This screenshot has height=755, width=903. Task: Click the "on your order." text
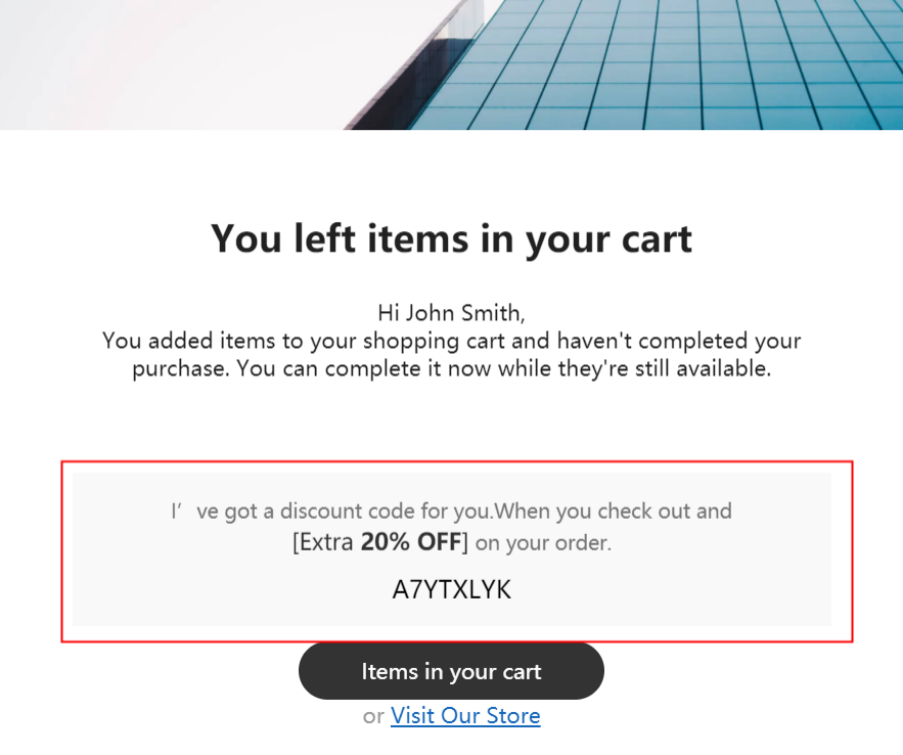click(x=543, y=542)
